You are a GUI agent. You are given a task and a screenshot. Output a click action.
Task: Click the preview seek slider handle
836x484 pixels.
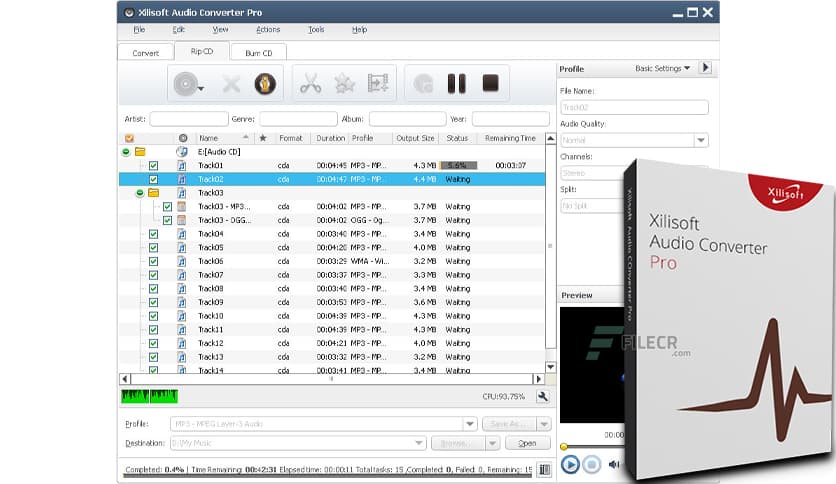(x=564, y=446)
